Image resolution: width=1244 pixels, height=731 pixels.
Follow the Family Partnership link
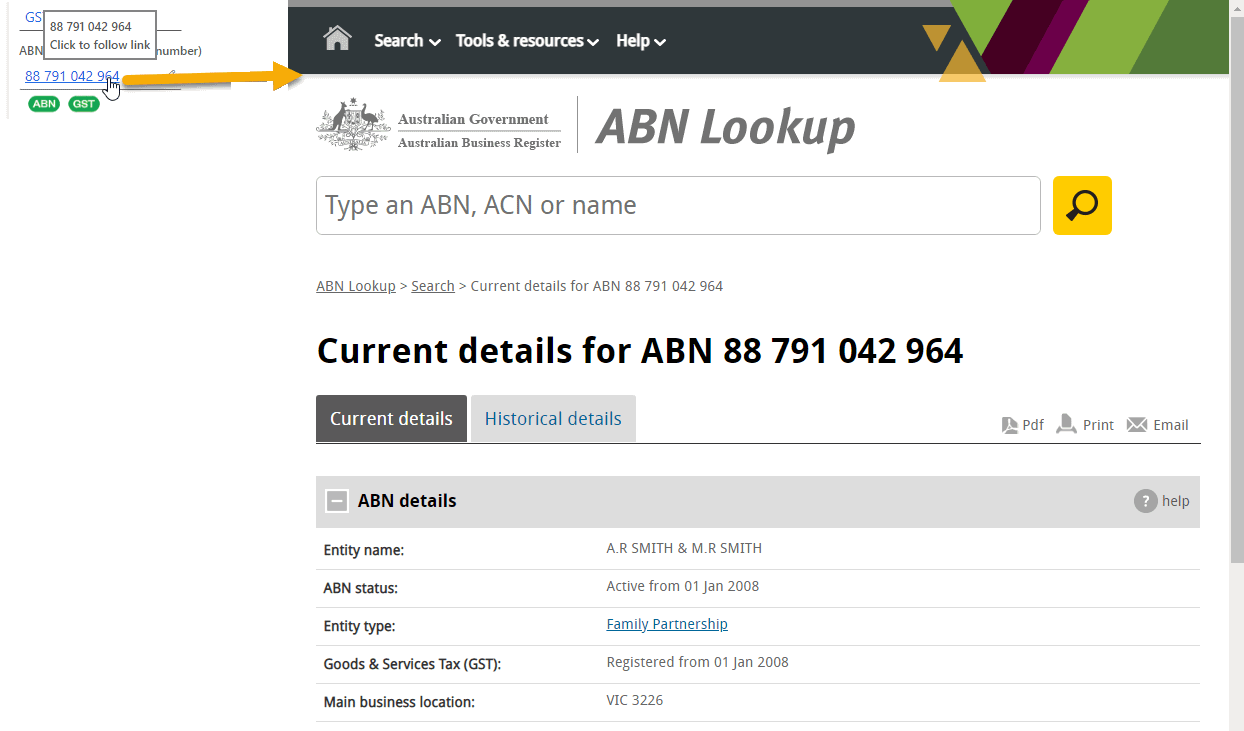pyautogui.click(x=667, y=624)
